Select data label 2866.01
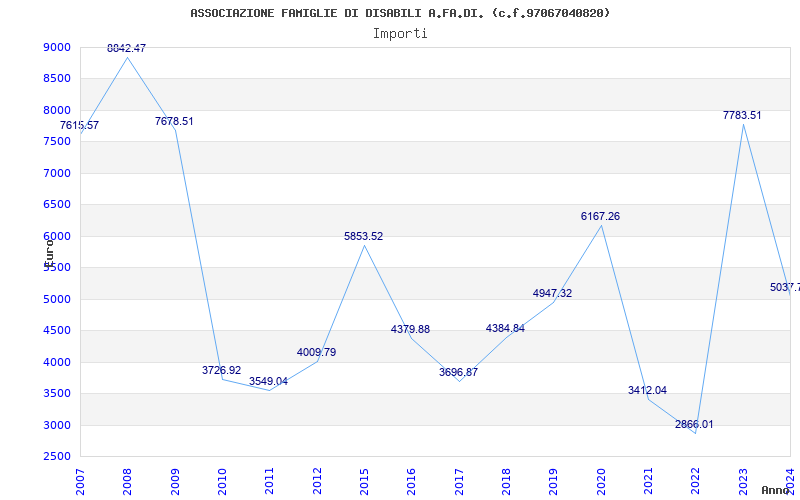This screenshot has width=800, height=500. (x=694, y=424)
